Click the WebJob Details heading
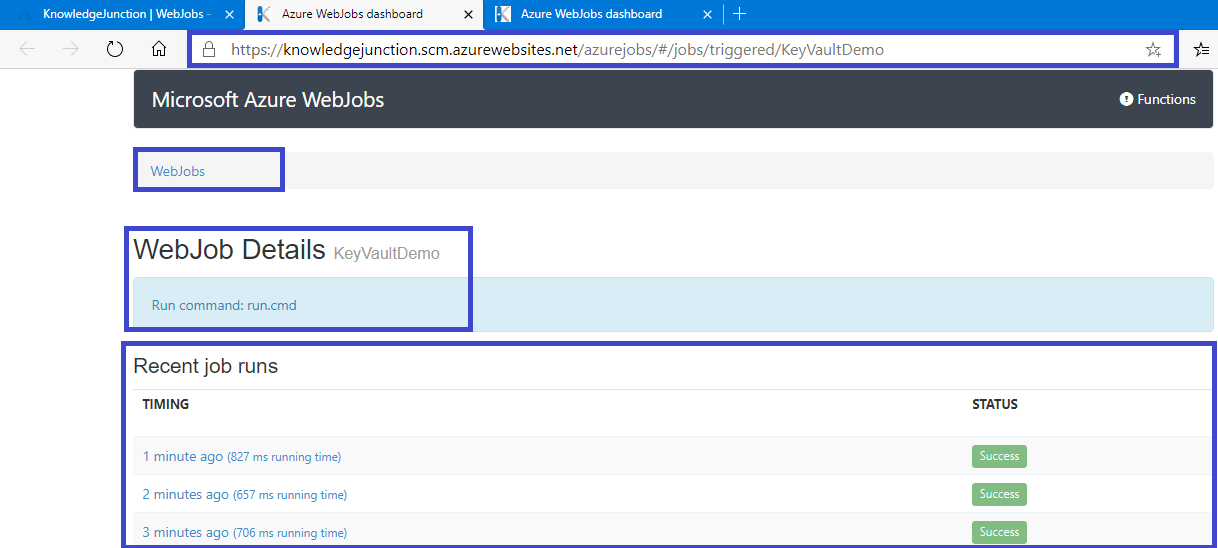The height and width of the screenshot is (548, 1218). tap(230, 249)
